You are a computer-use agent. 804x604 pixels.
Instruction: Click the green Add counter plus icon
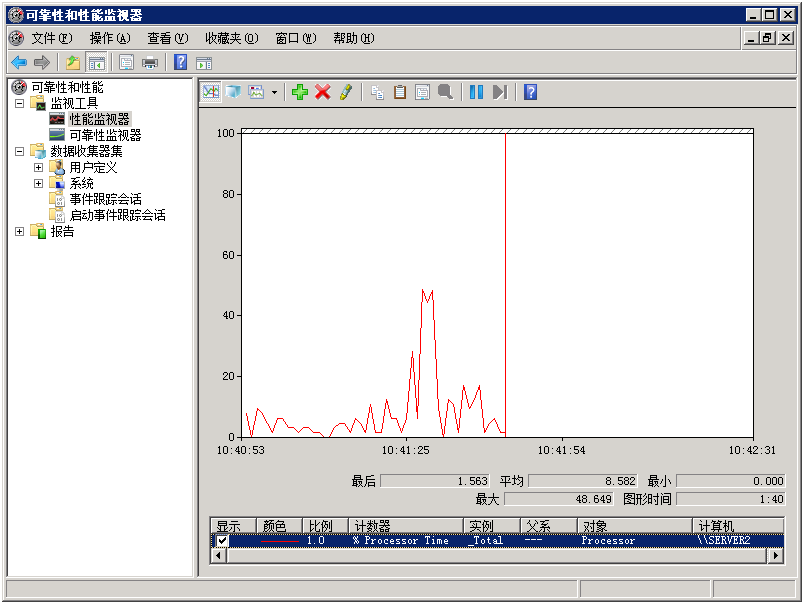coord(299,92)
